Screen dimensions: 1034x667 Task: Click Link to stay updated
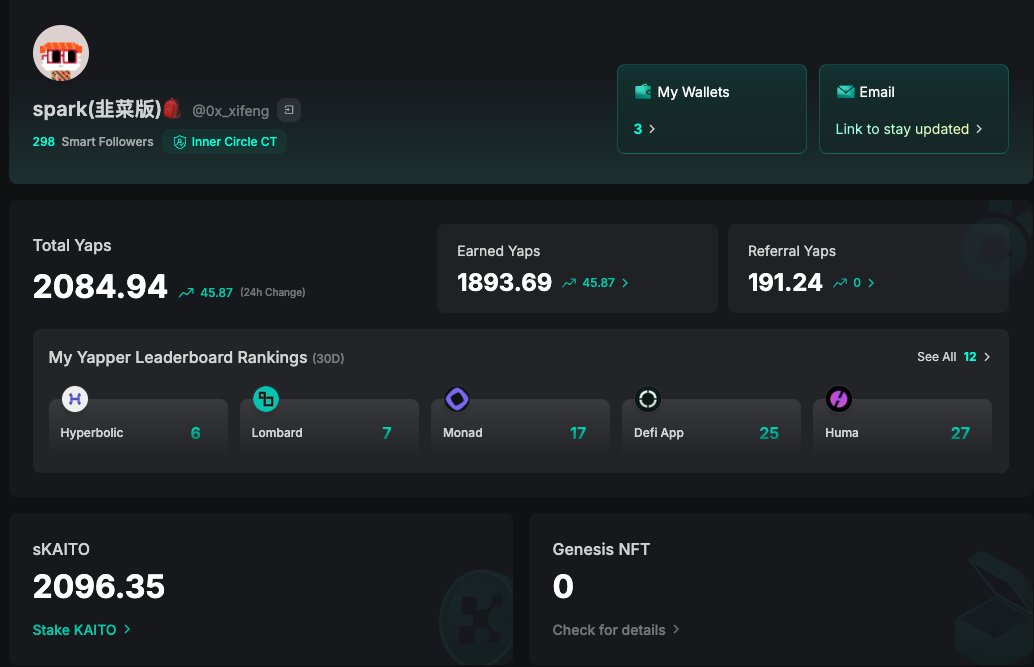tap(901, 129)
